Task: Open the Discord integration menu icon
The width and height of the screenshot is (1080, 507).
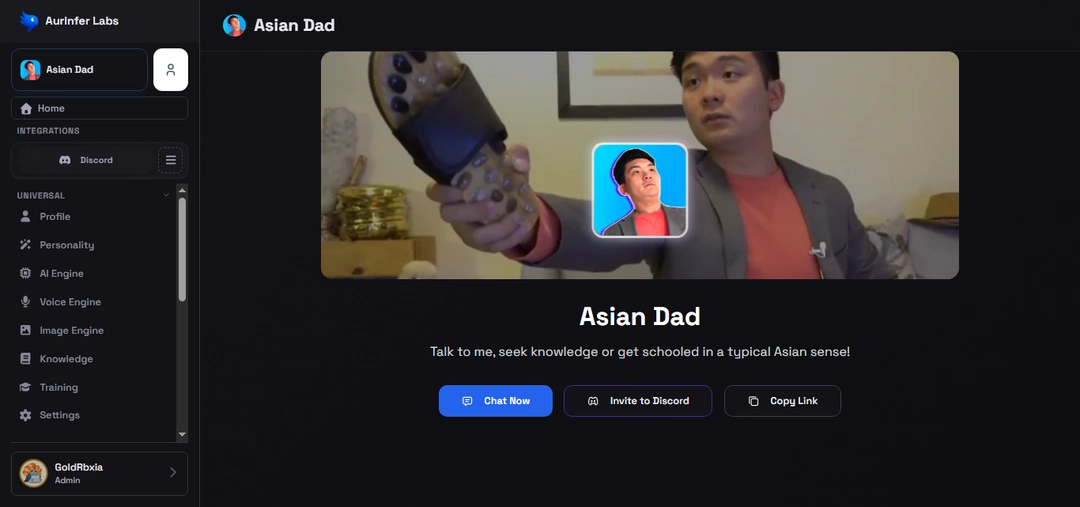Action: pos(170,160)
